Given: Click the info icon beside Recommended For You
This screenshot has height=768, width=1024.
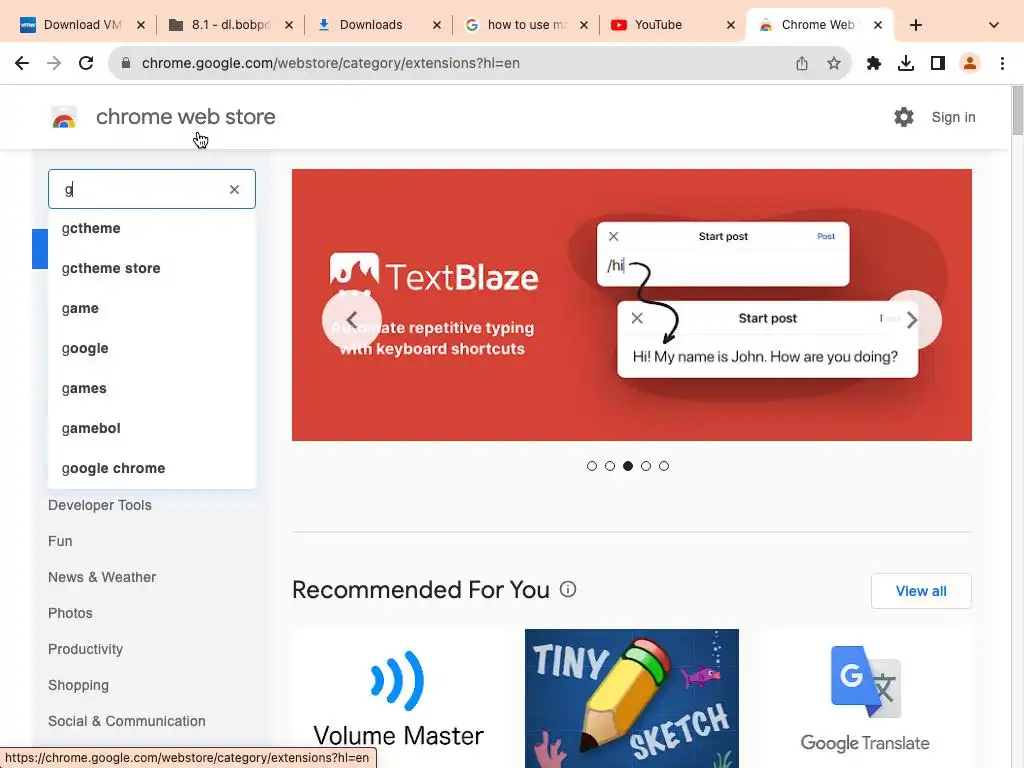Looking at the screenshot, I should pyautogui.click(x=568, y=590).
